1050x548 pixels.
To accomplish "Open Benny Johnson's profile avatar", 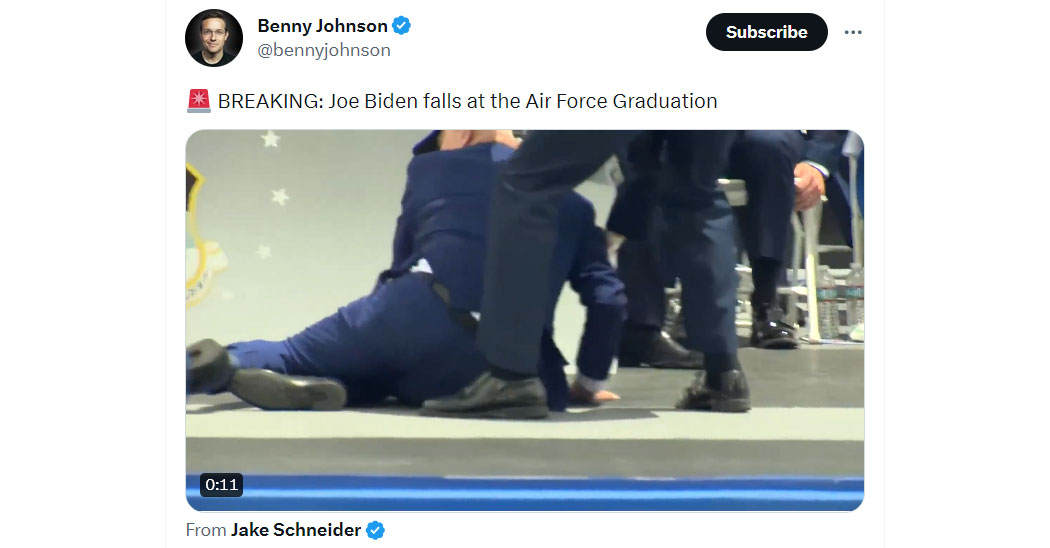I will pos(214,38).
